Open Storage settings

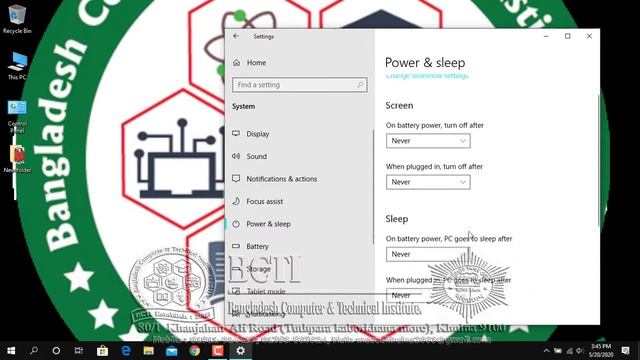(258, 269)
